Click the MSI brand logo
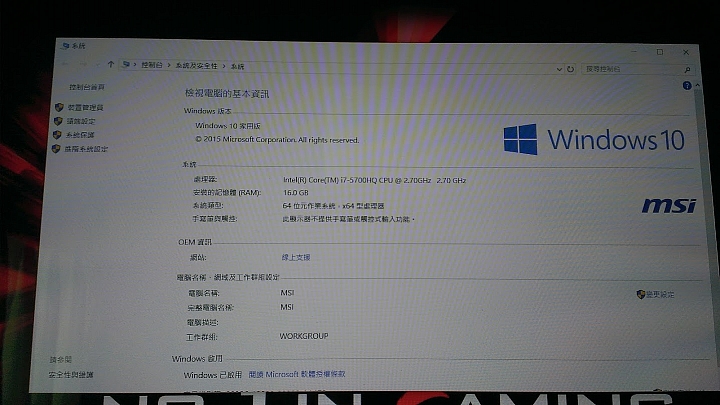Screen dimensions: 720x405 click(x=669, y=206)
